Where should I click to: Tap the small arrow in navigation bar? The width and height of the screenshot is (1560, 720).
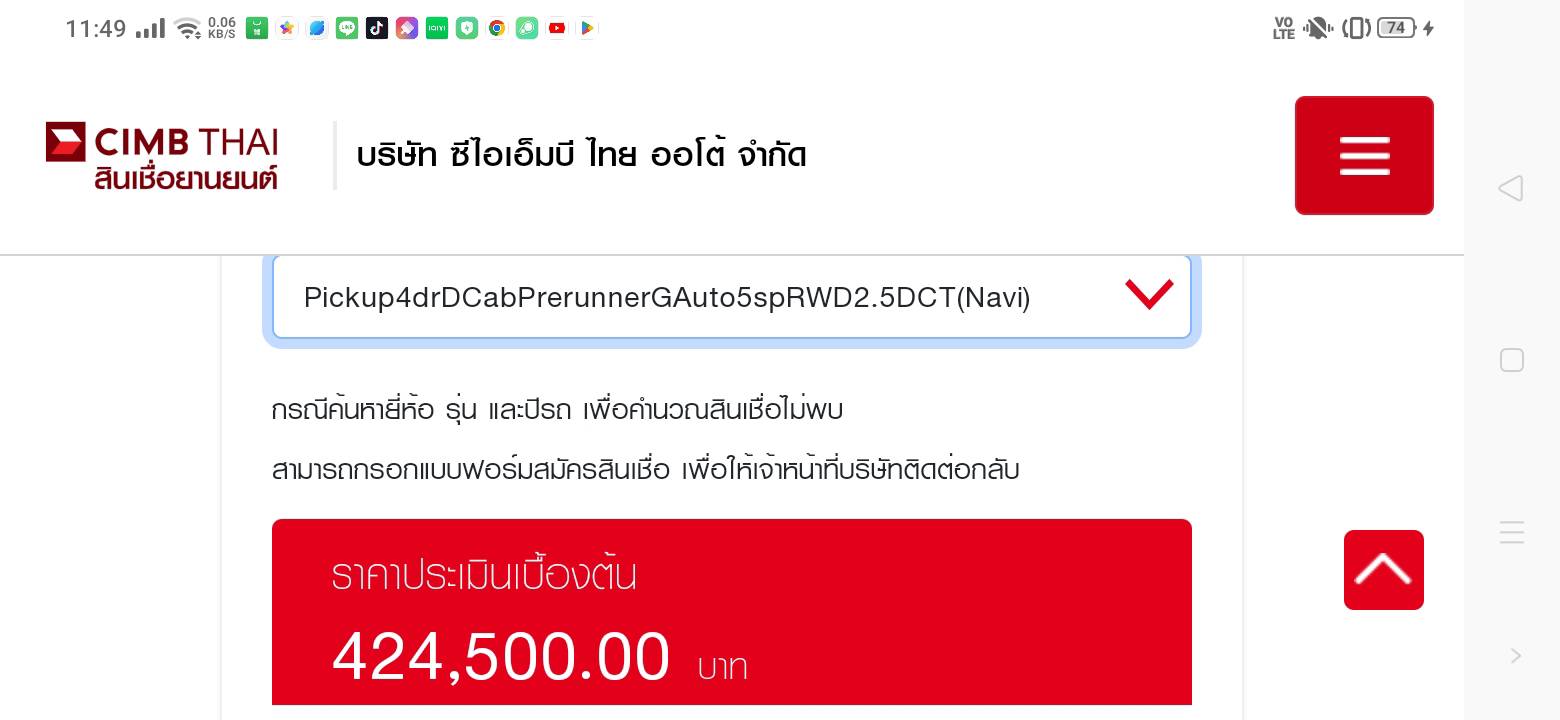[1516, 656]
